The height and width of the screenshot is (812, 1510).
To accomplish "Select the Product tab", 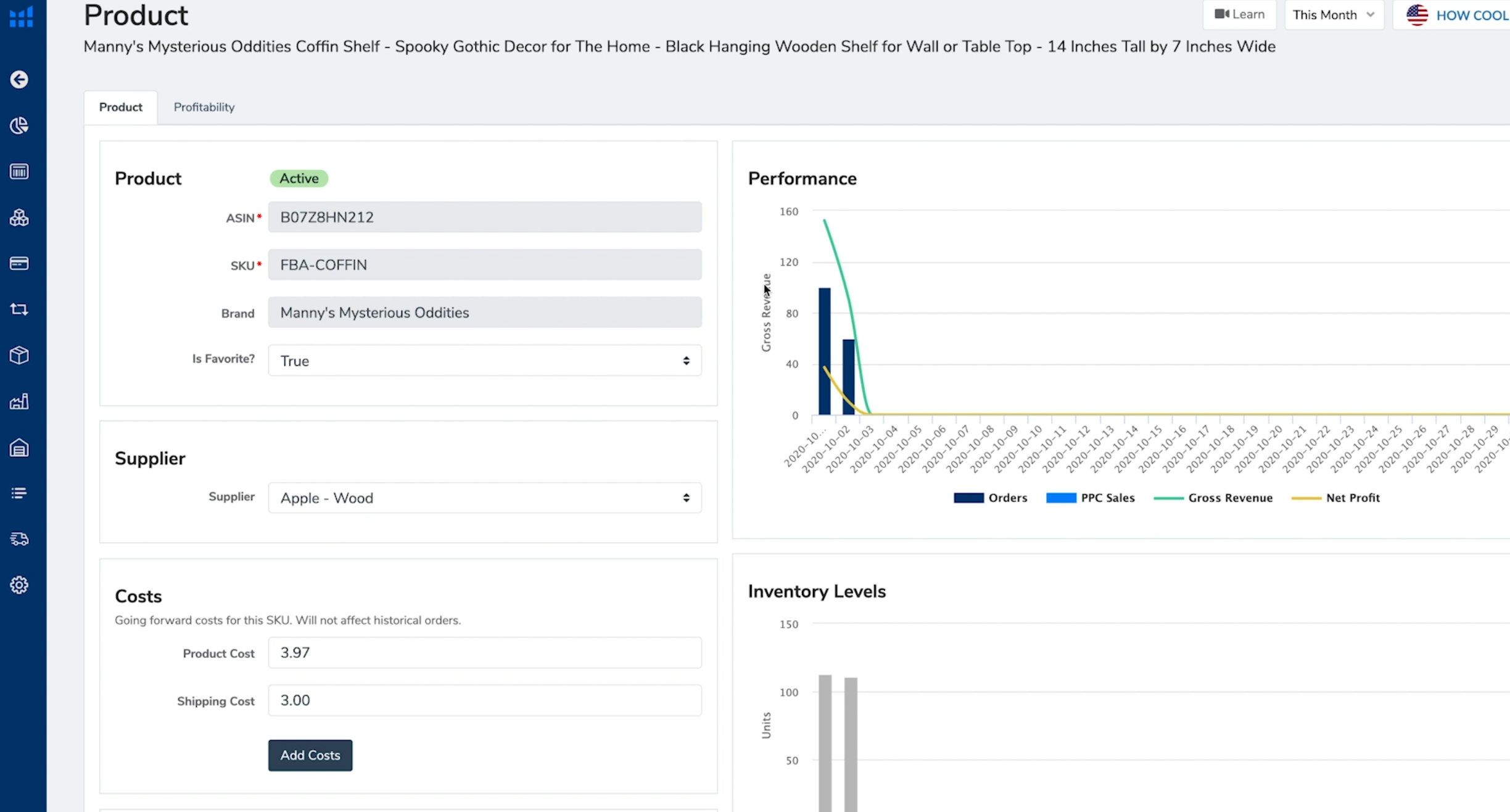I will (120, 107).
